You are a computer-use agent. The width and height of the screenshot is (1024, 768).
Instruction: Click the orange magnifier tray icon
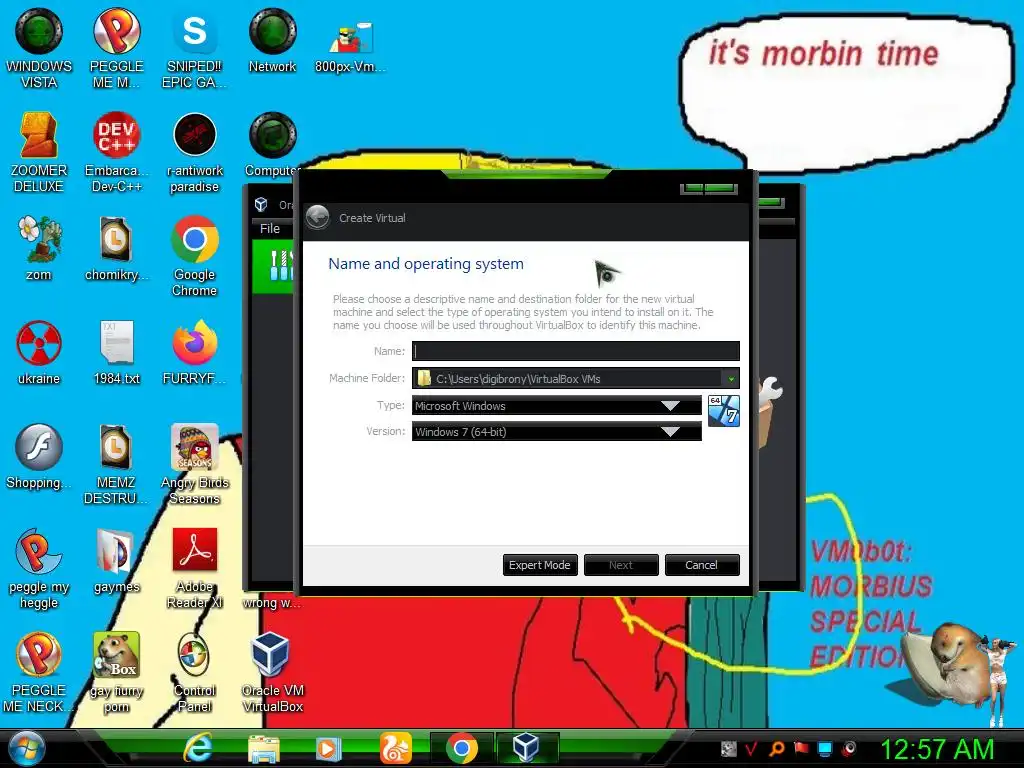tap(776, 748)
